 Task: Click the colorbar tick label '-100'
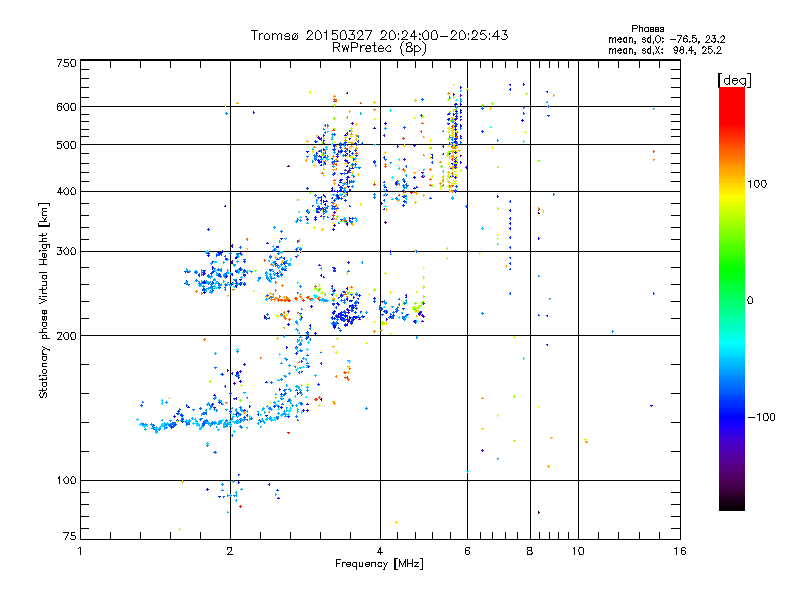762,417
